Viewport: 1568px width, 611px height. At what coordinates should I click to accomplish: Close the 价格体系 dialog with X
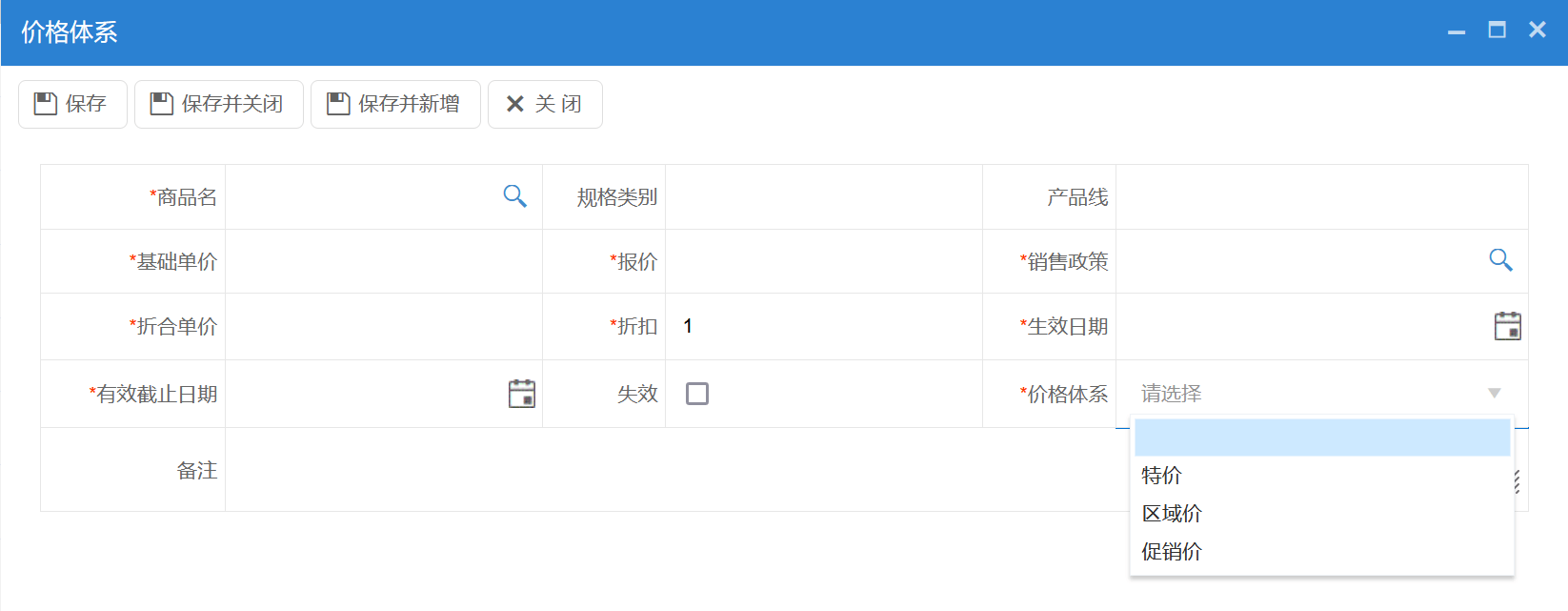click(1537, 31)
